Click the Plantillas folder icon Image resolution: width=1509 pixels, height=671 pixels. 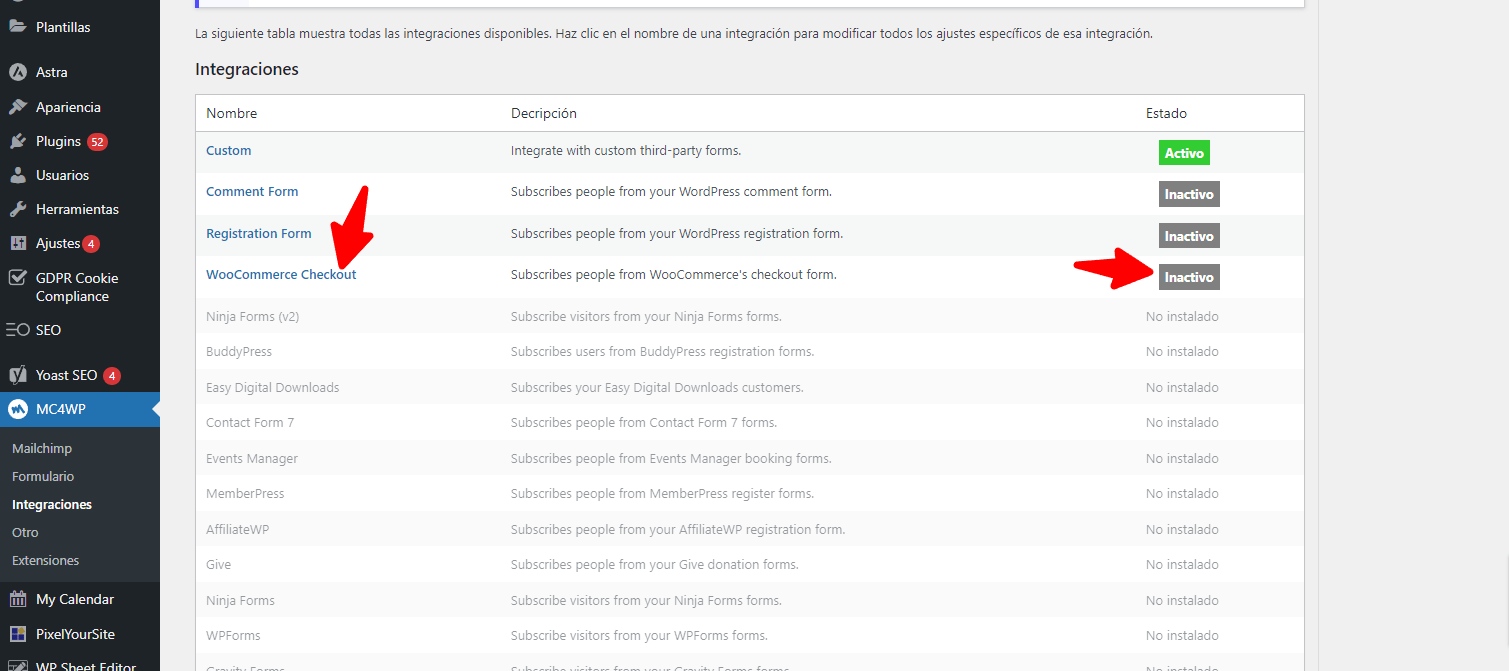click(x=17, y=27)
